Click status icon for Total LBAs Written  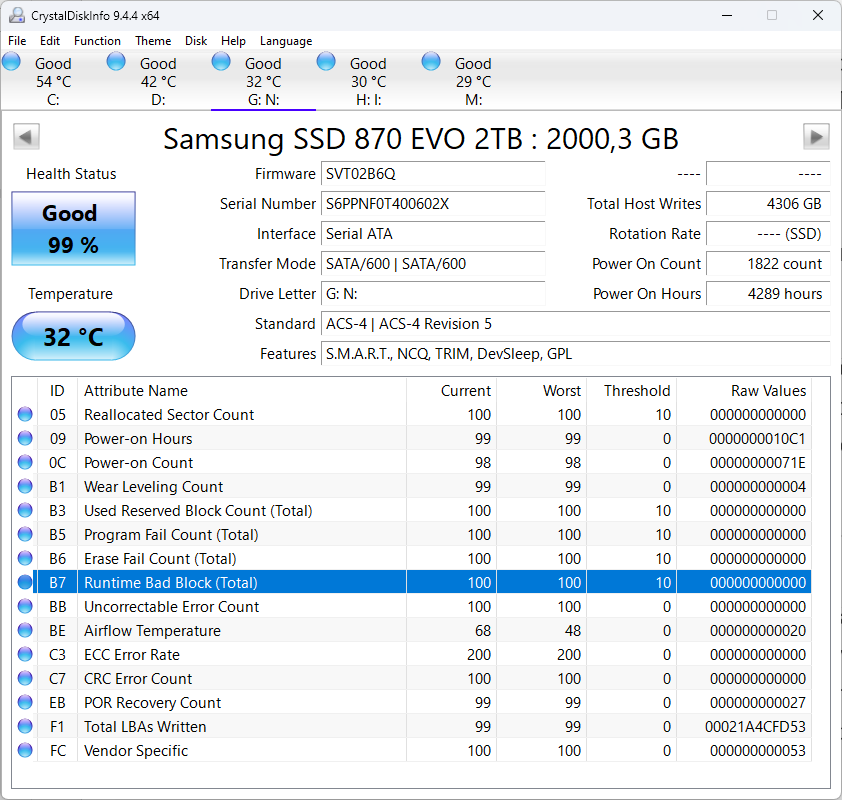pos(25,726)
